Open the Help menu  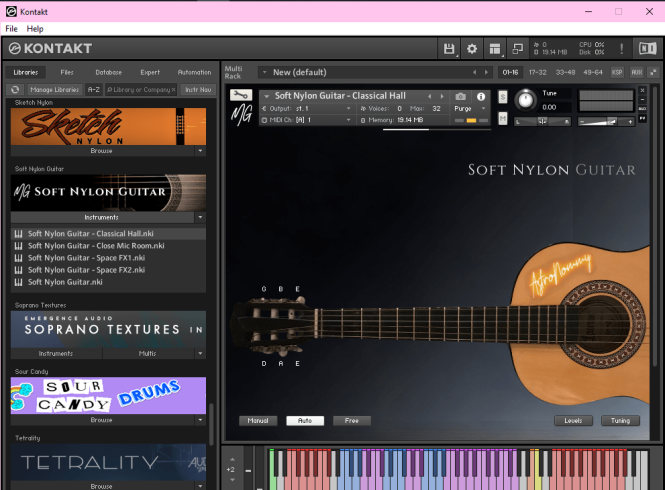[35, 29]
